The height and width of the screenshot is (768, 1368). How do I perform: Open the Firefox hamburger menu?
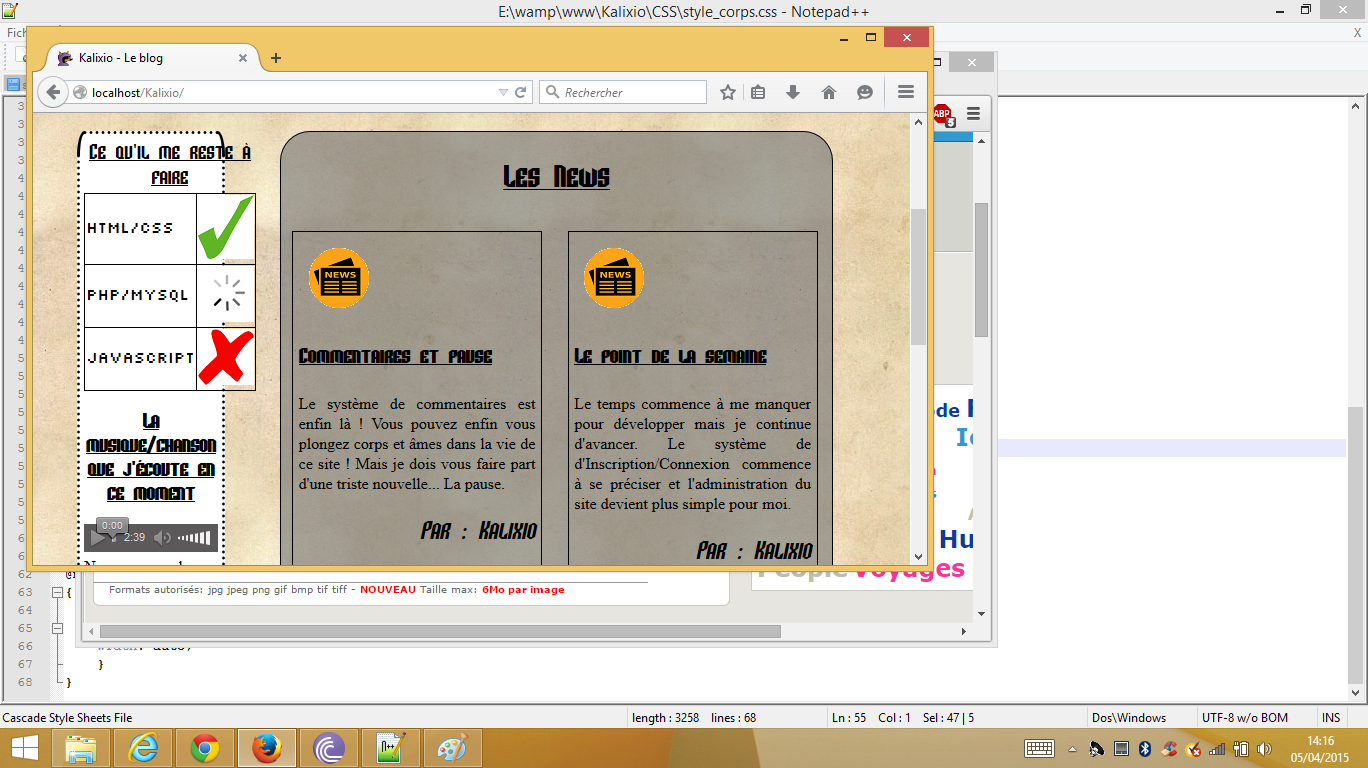(905, 91)
